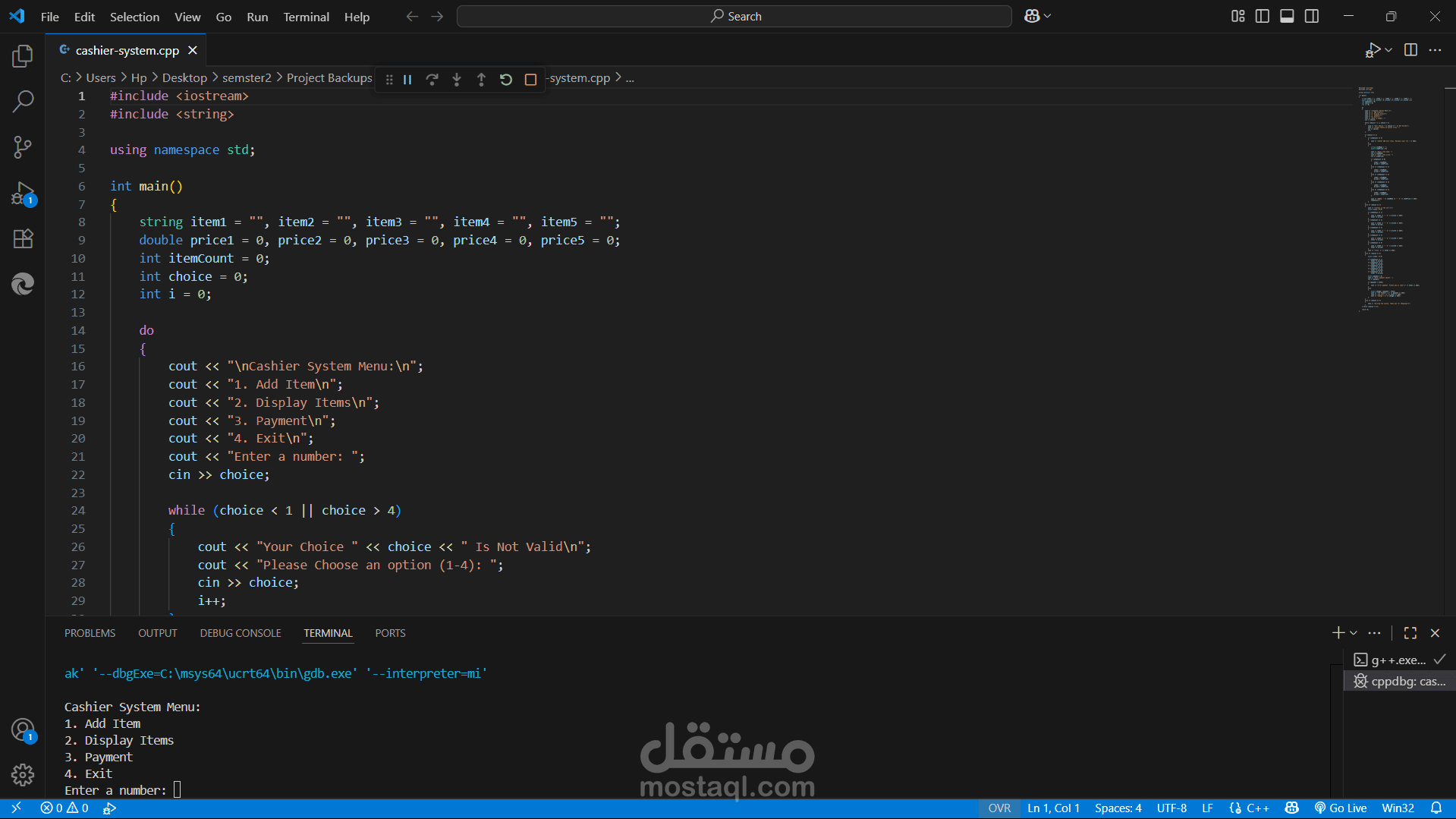Stop the debug session
This screenshot has width=1456, height=819.
[531, 79]
